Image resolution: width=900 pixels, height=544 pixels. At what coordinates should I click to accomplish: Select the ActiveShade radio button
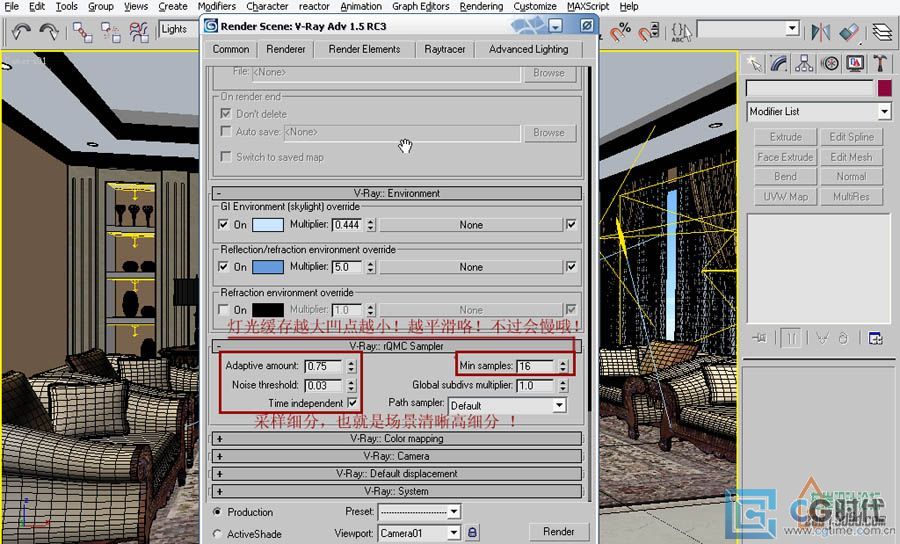[x=217, y=534]
